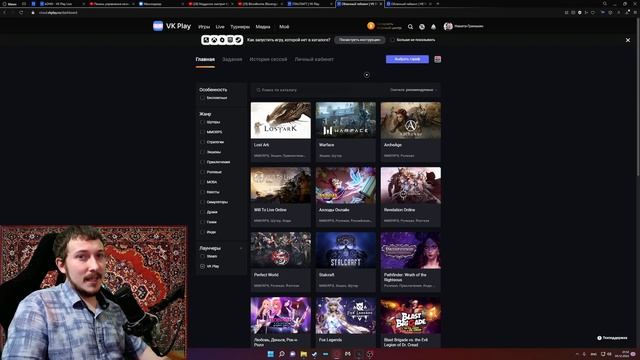Open the Perfect World game card

pos(280,262)
